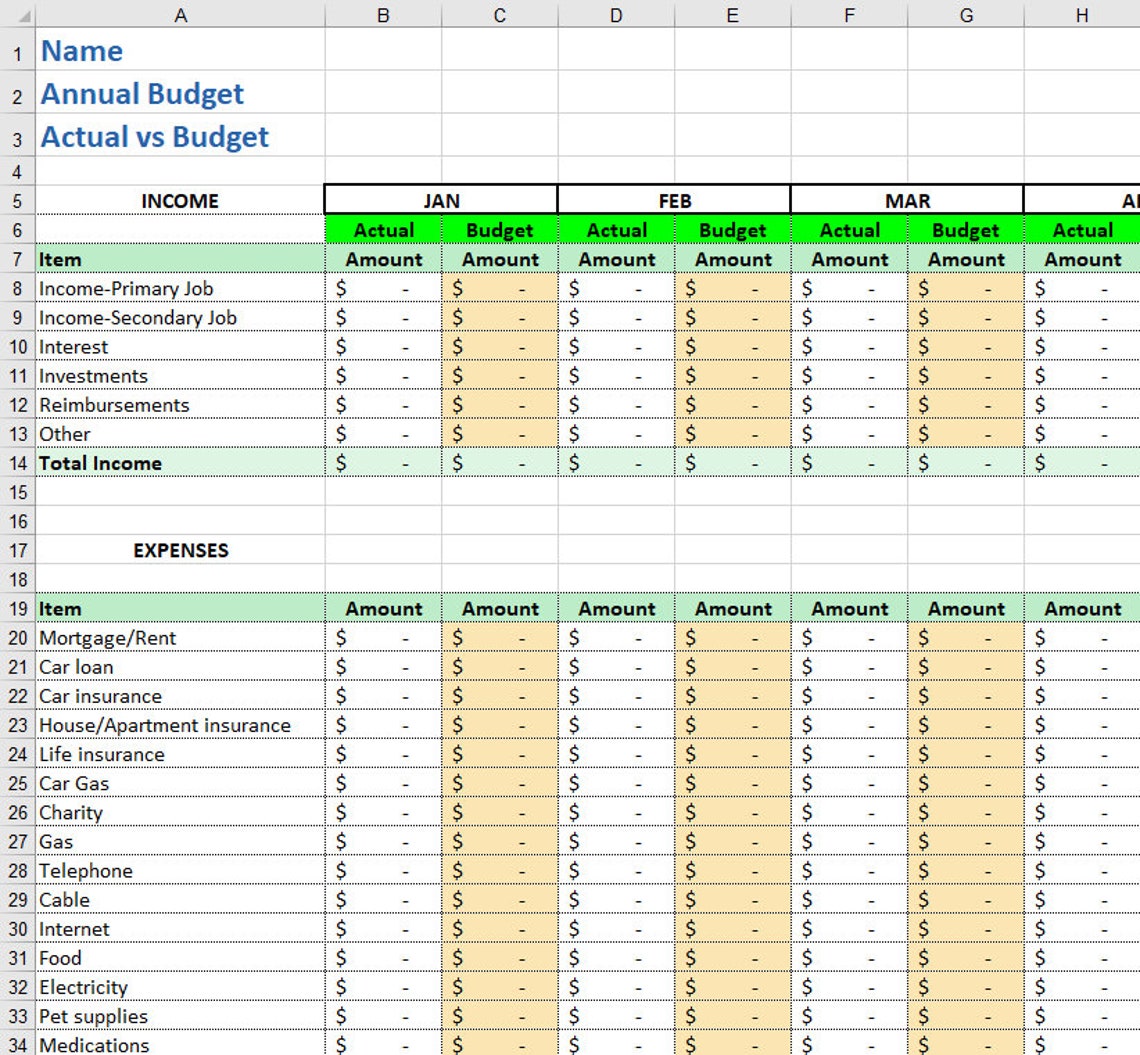Select the 'Other' income label
Viewport: 1140px width, 1055px height.
[x=180, y=433]
